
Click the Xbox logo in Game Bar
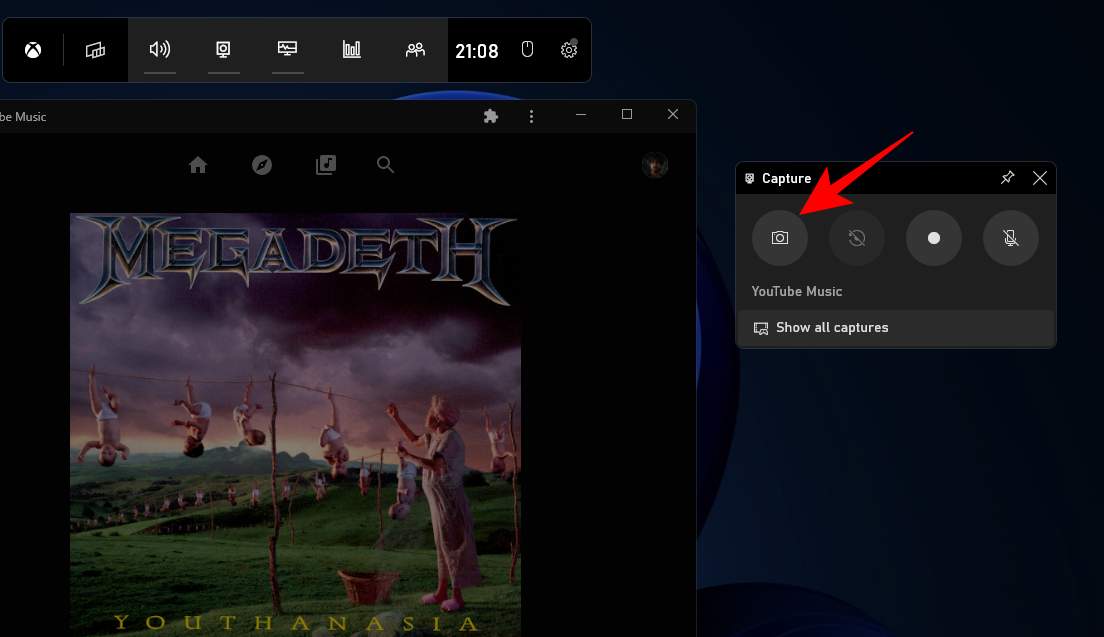(x=33, y=50)
